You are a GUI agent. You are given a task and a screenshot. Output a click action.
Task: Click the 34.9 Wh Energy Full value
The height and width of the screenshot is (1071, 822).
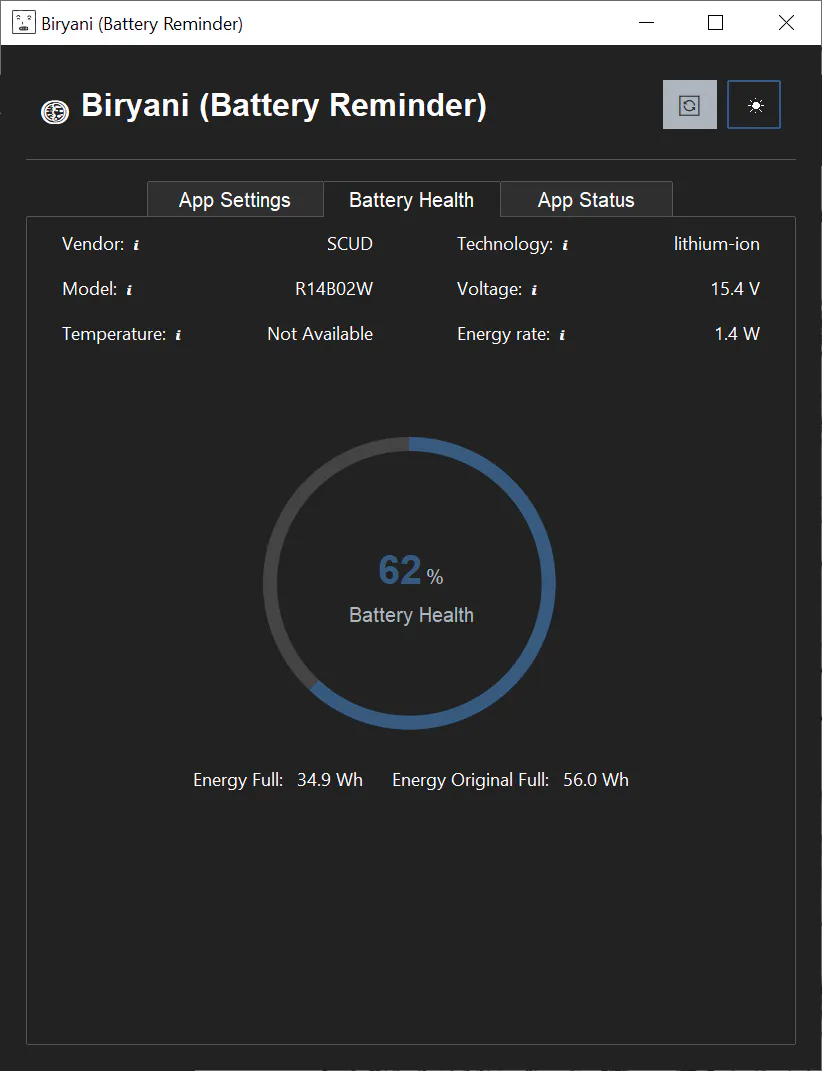pos(330,780)
